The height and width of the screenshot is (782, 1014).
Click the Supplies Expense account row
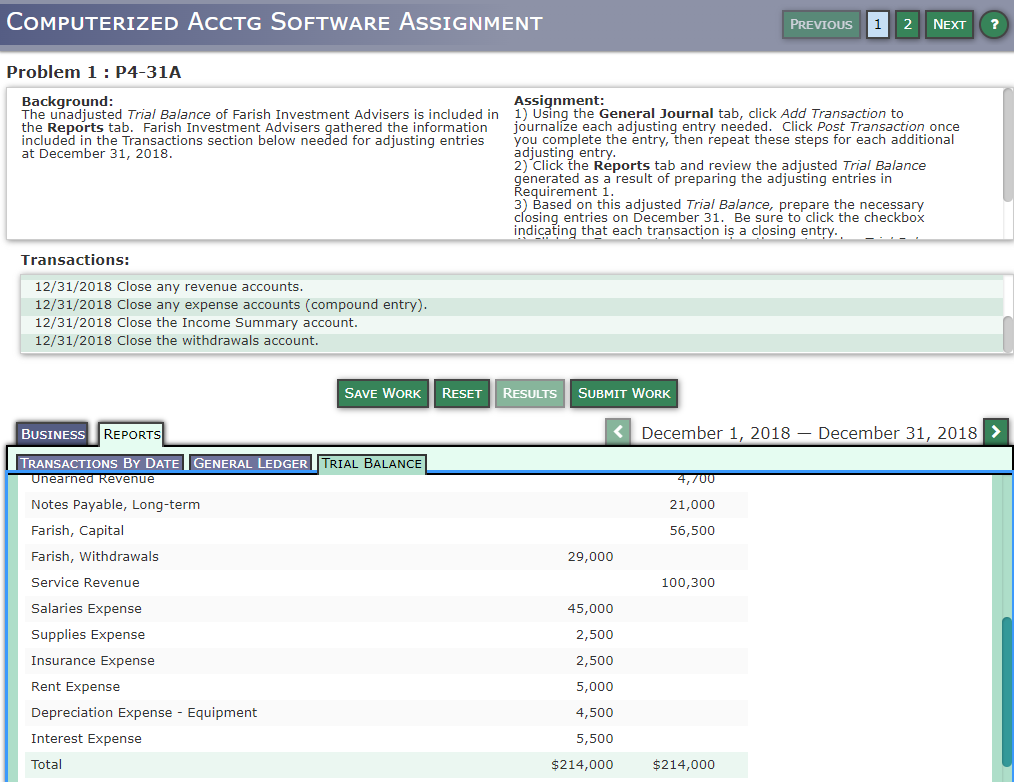(386, 635)
